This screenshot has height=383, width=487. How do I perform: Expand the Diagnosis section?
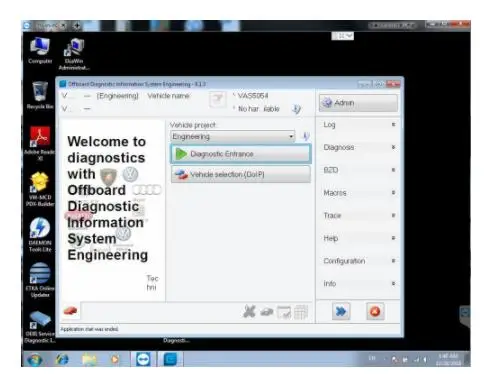(359, 147)
